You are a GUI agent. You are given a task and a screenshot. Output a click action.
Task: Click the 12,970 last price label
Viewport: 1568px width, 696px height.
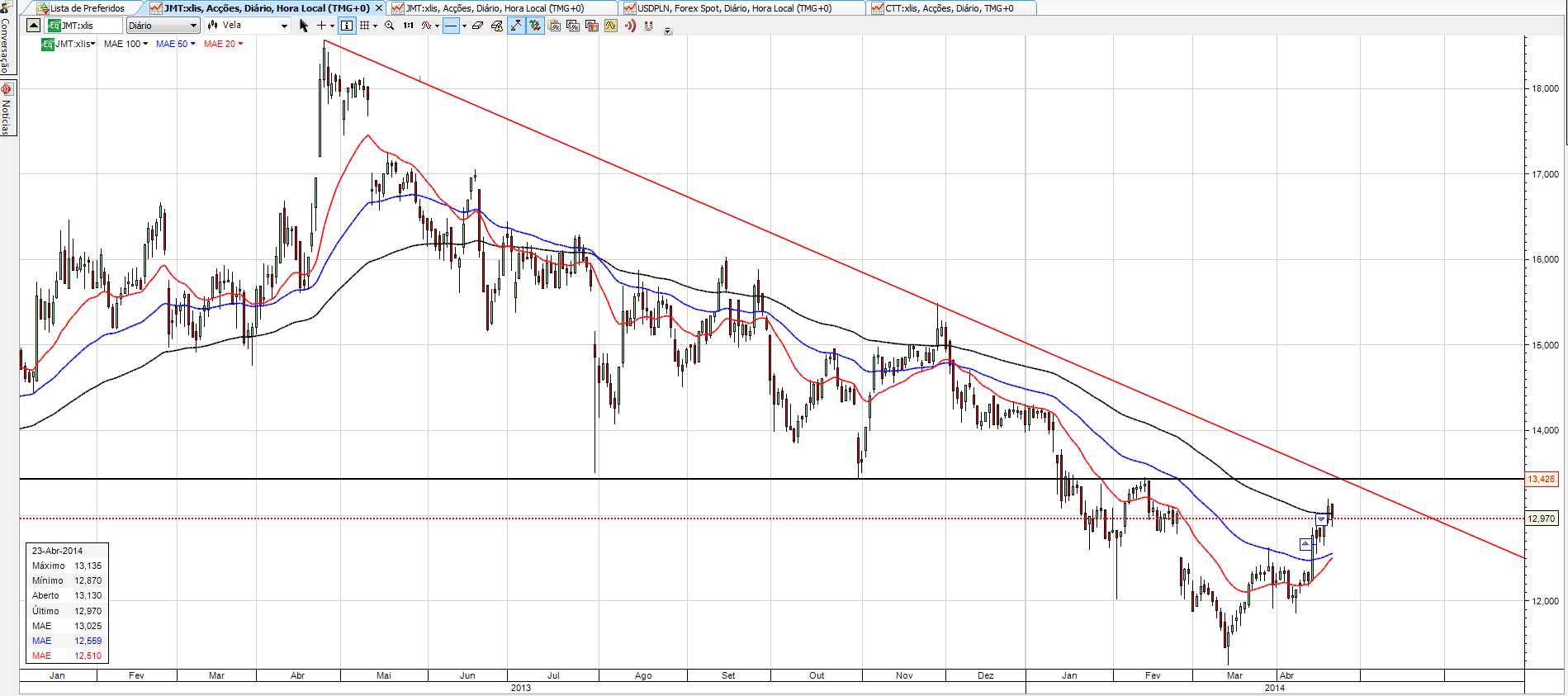coord(1541,518)
